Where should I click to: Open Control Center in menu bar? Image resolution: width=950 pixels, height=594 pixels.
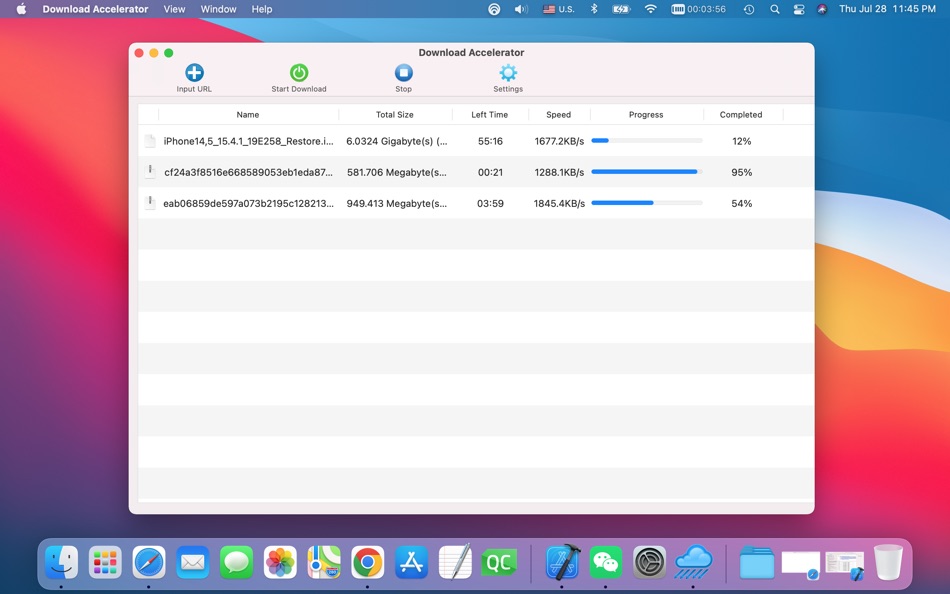(x=799, y=9)
